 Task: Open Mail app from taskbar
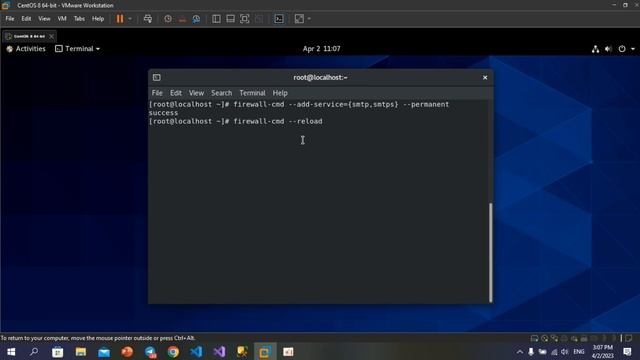pyautogui.click(x=104, y=352)
